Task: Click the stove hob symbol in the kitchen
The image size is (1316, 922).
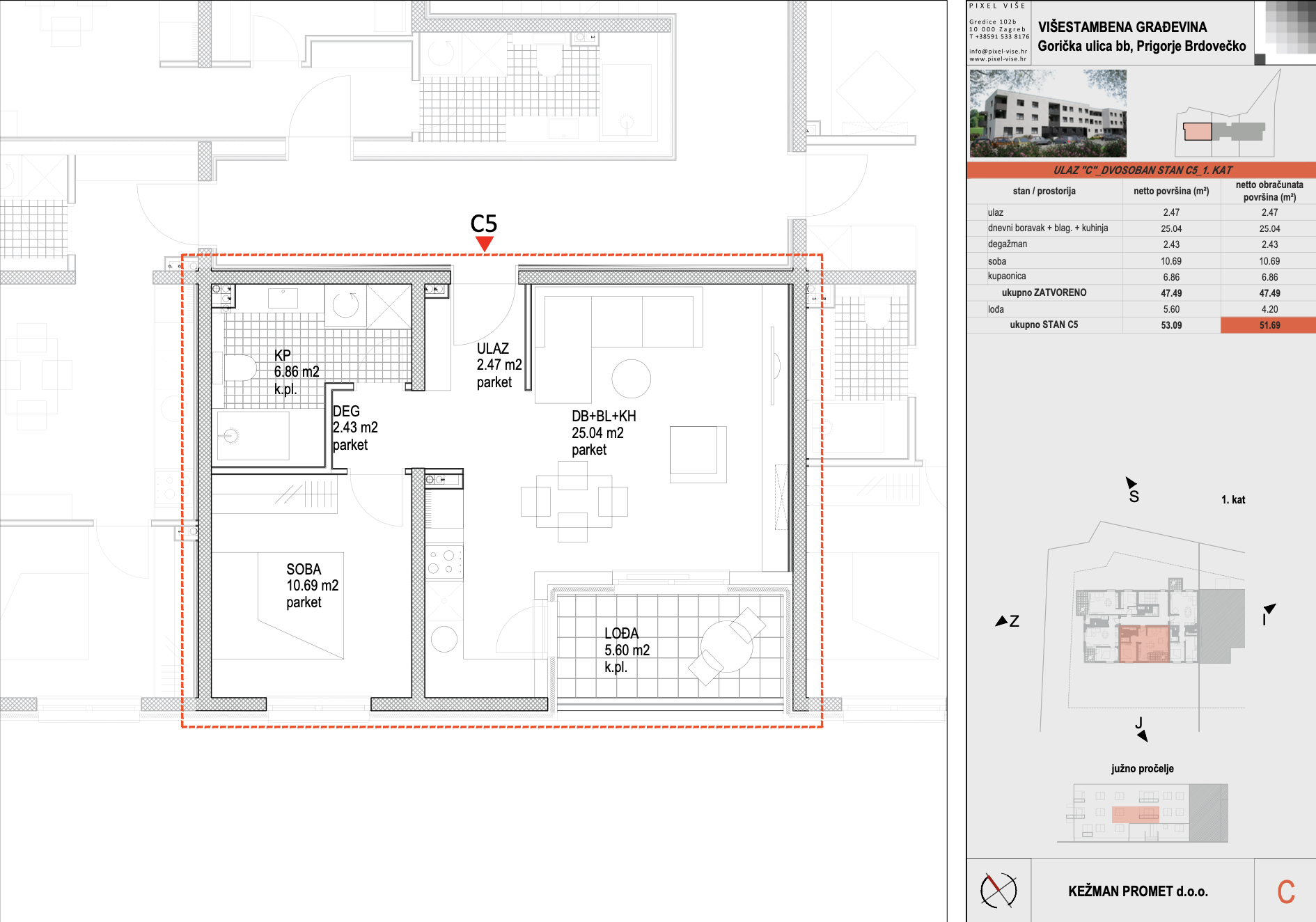Action: tap(444, 562)
